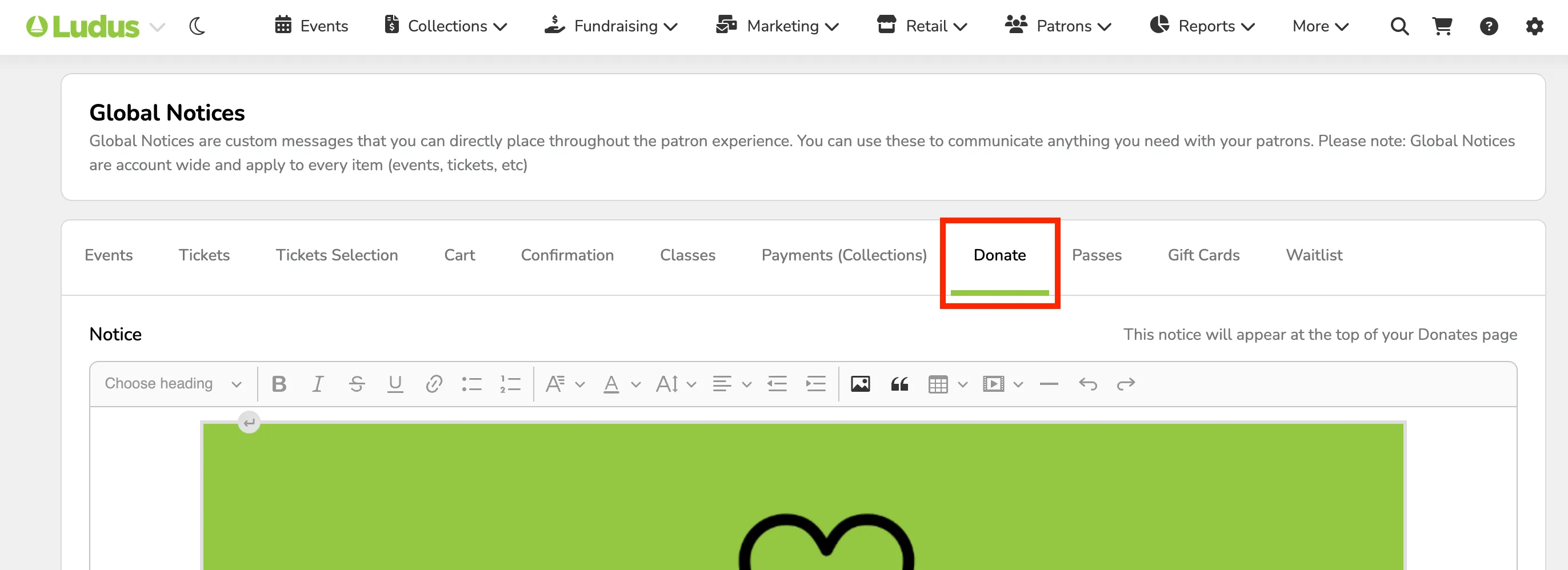
Task: Click the help question mark icon
Action: (x=1488, y=26)
